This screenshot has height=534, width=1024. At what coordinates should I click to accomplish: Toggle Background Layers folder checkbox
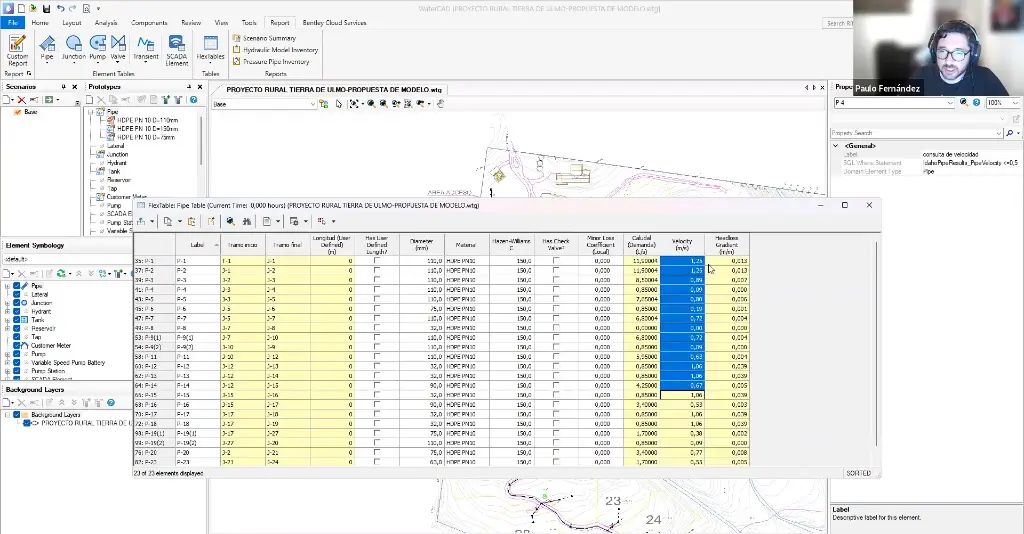tap(17, 415)
